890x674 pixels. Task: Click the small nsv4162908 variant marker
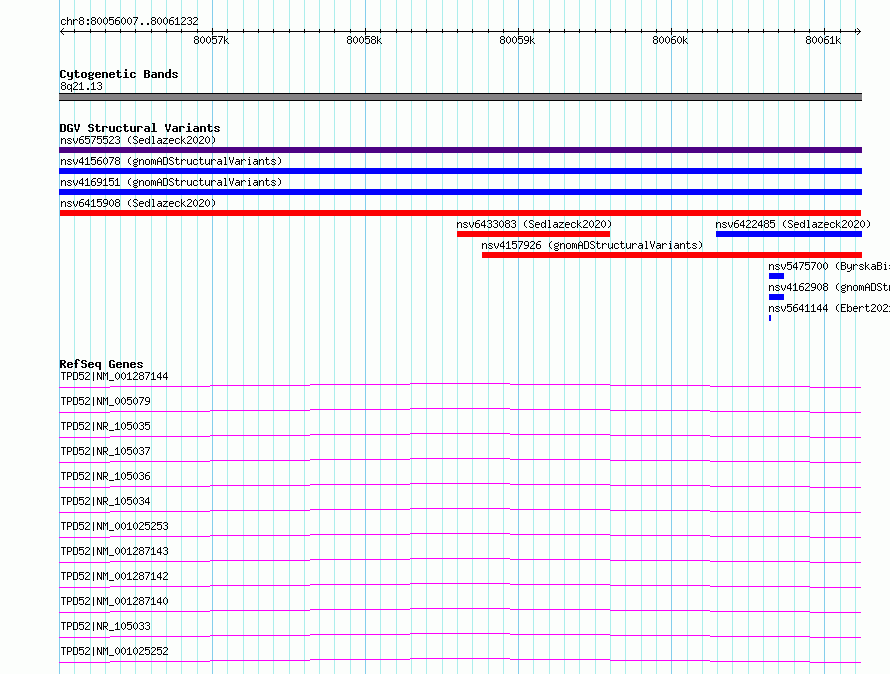coord(776,297)
